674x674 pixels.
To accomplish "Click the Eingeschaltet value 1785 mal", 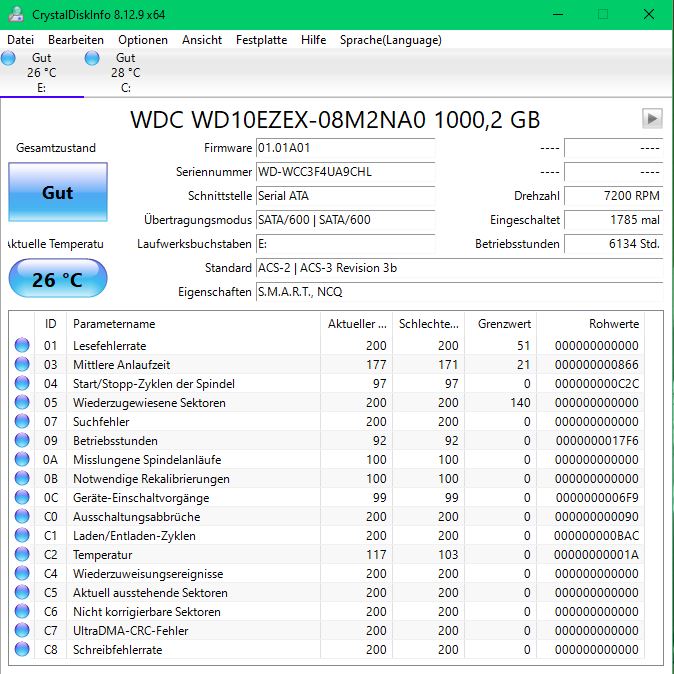I will pyautogui.click(x=613, y=220).
